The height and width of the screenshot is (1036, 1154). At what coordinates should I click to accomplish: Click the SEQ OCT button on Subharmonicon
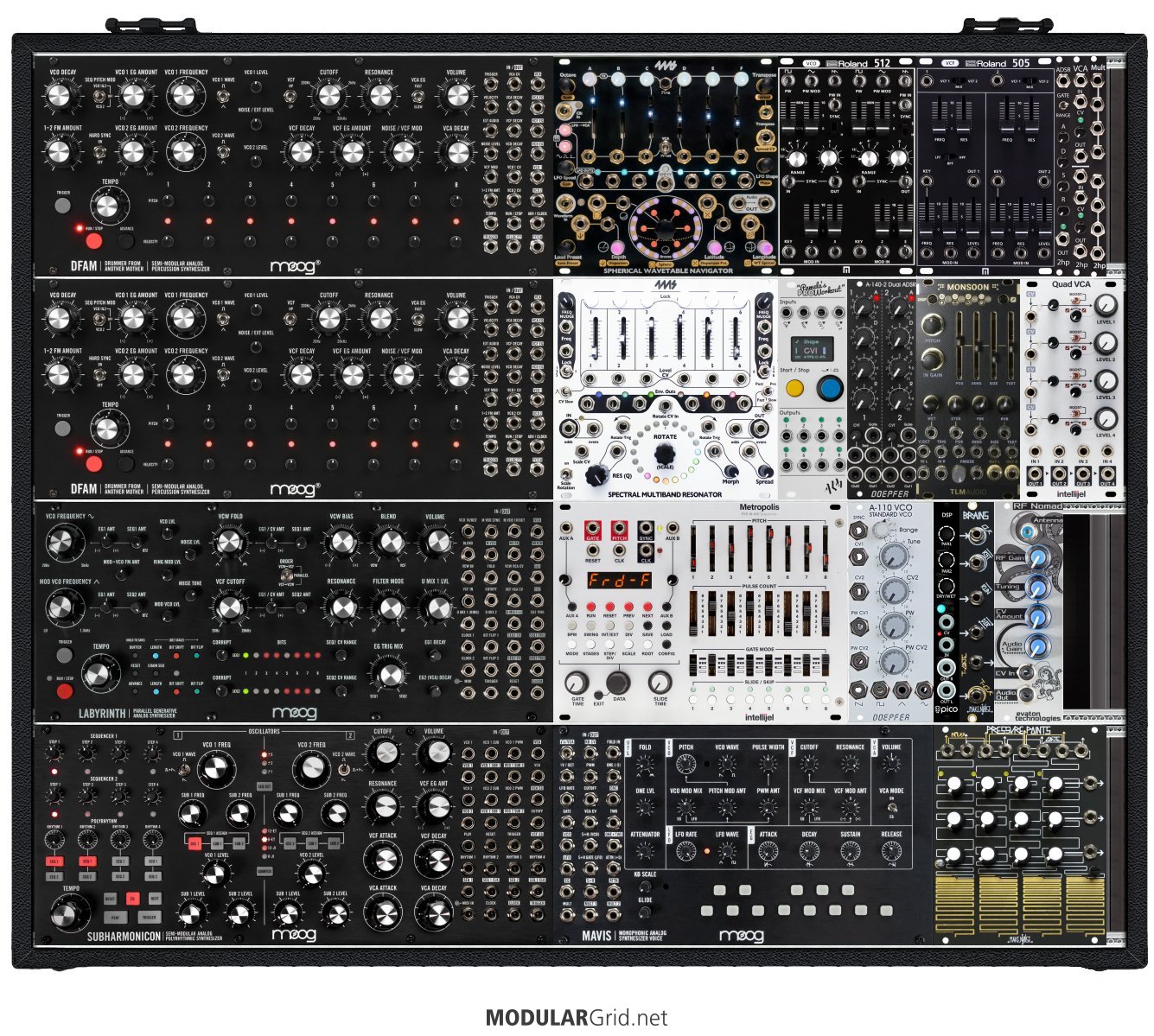coord(265,786)
